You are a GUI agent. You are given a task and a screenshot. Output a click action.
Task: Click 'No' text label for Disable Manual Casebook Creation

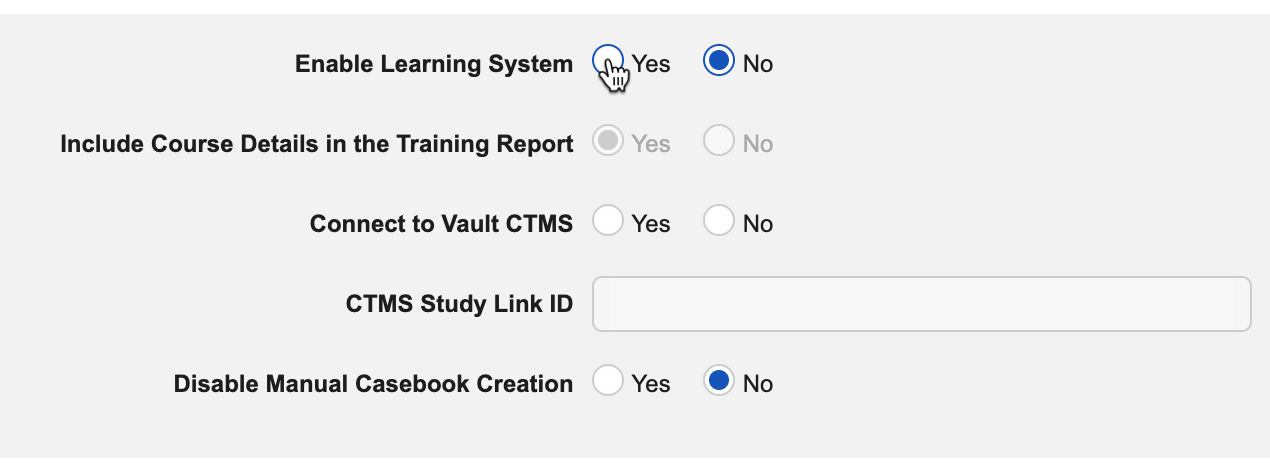[x=758, y=384]
